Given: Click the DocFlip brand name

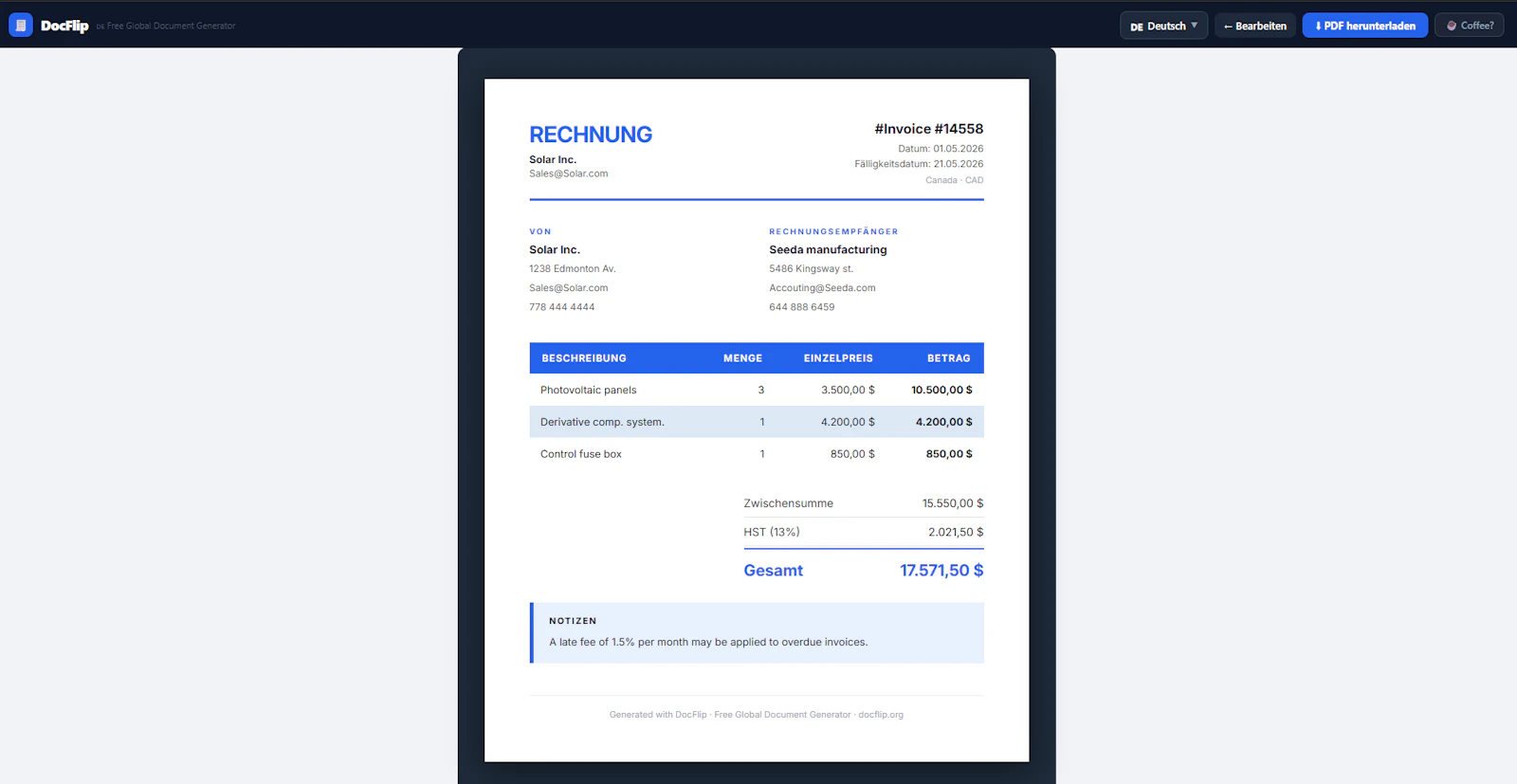Looking at the screenshot, I should click(x=64, y=26).
